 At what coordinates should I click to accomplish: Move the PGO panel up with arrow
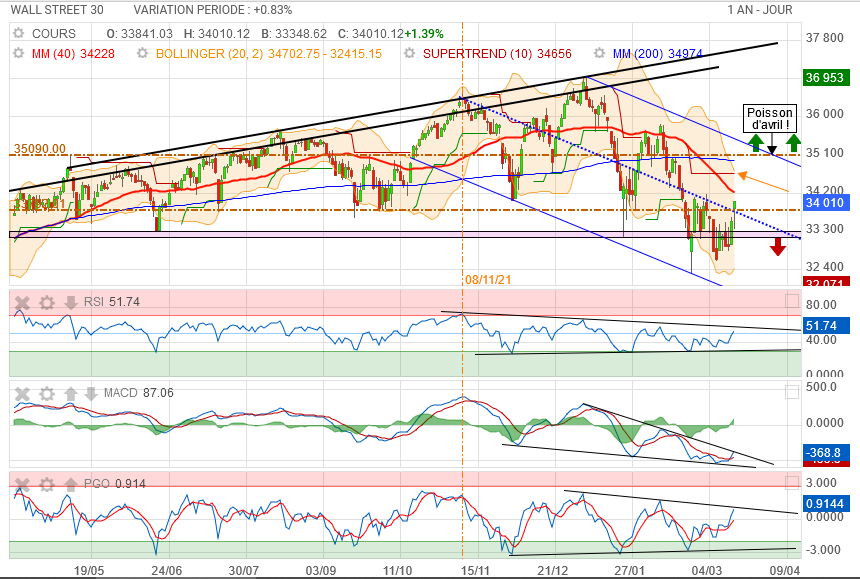coord(71,484)
